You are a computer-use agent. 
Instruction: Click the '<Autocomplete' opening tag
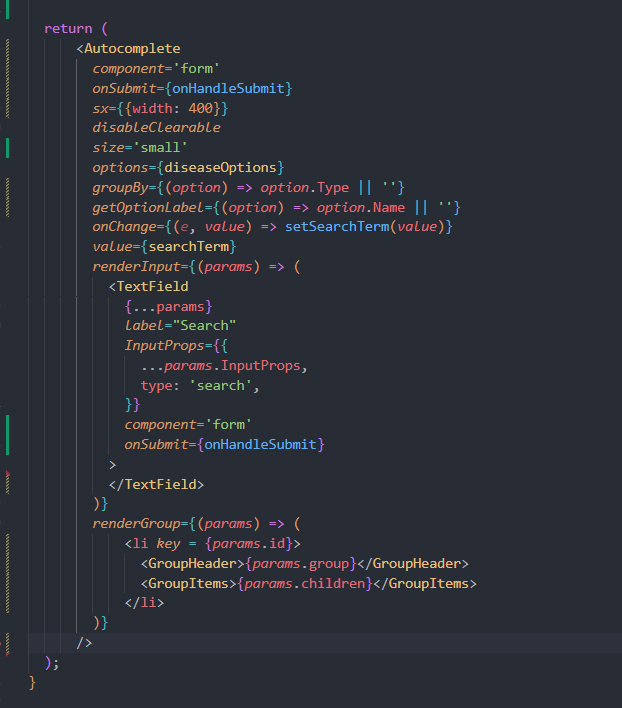(129, 48)
